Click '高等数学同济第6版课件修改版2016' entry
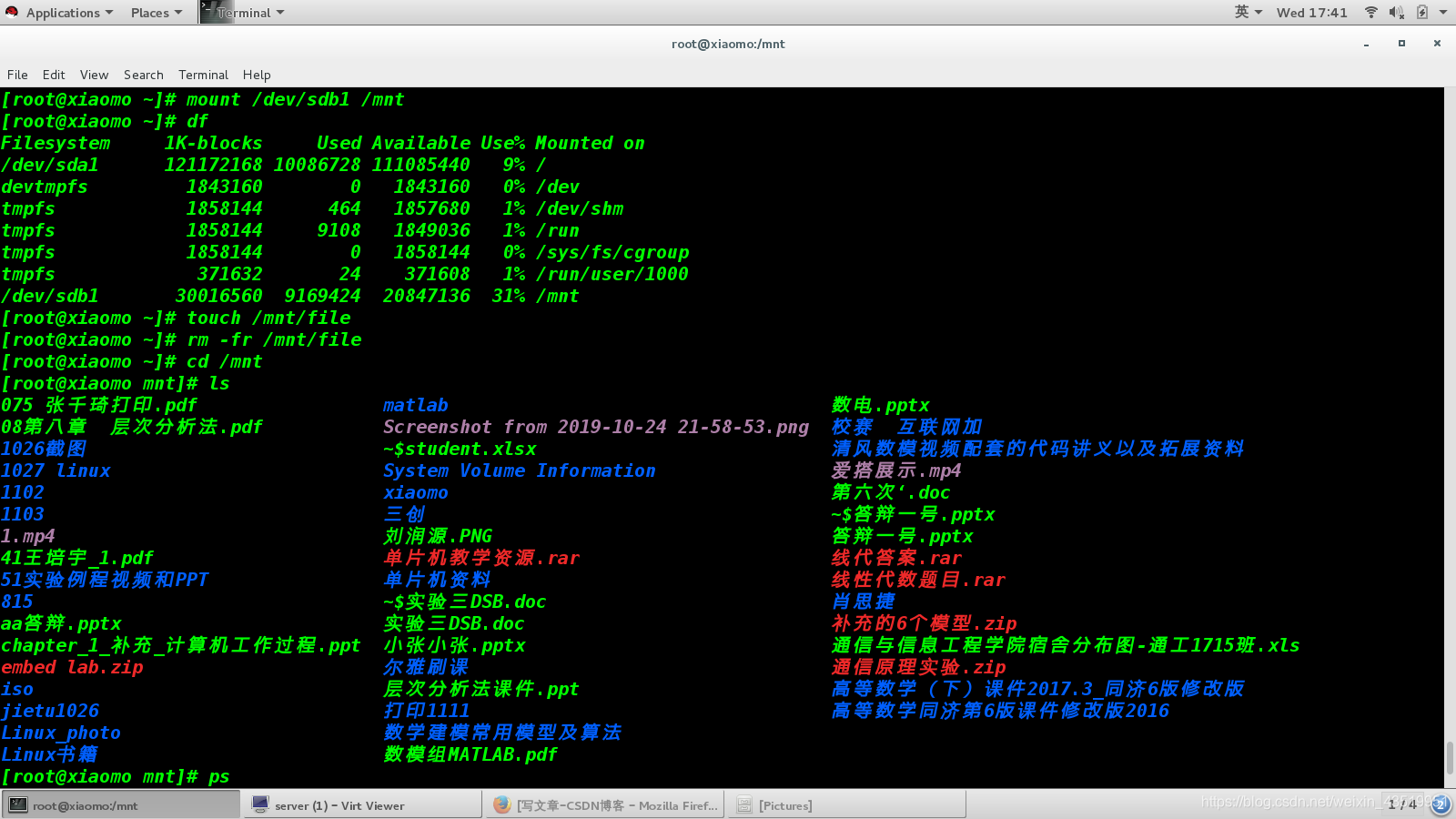This screenshot has width=1456, height=819. coord(1000,711)
